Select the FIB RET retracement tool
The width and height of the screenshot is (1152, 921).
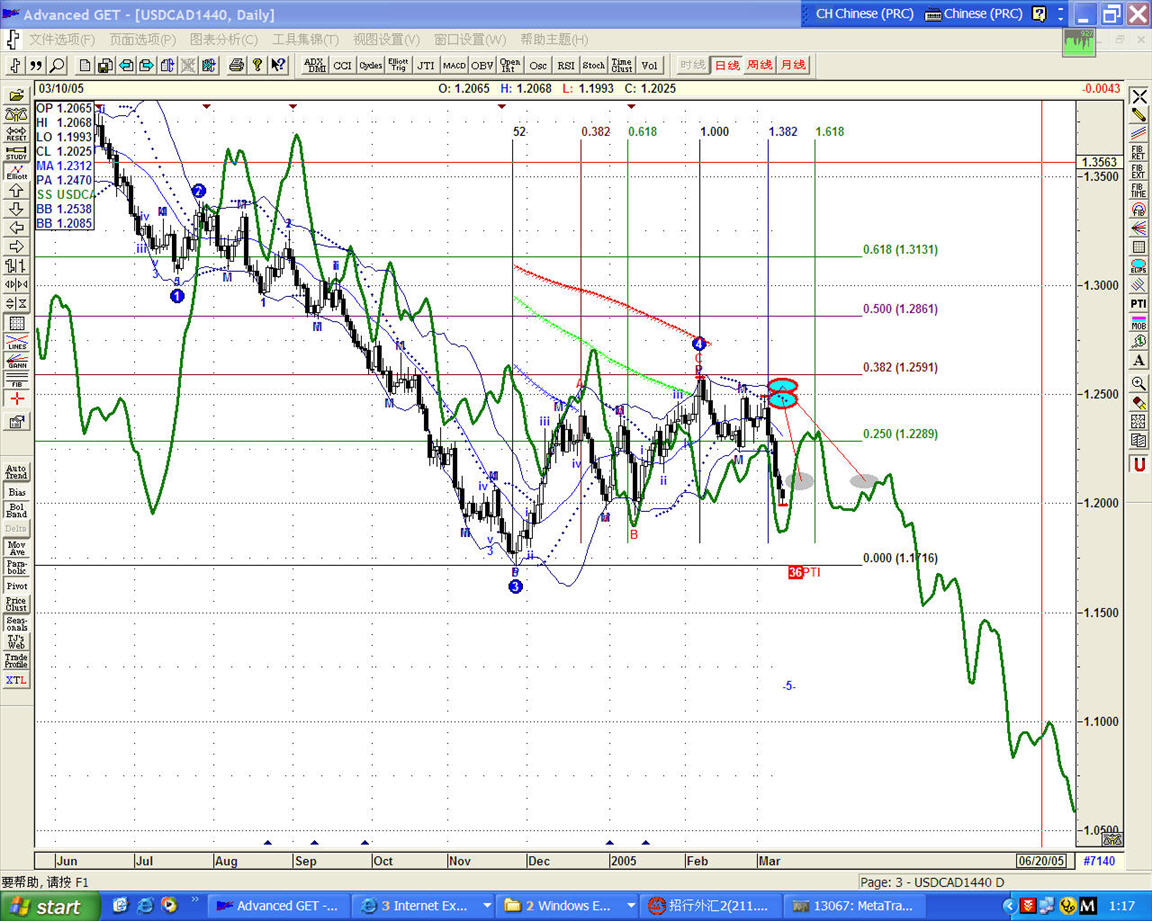tap(1138, 153)
